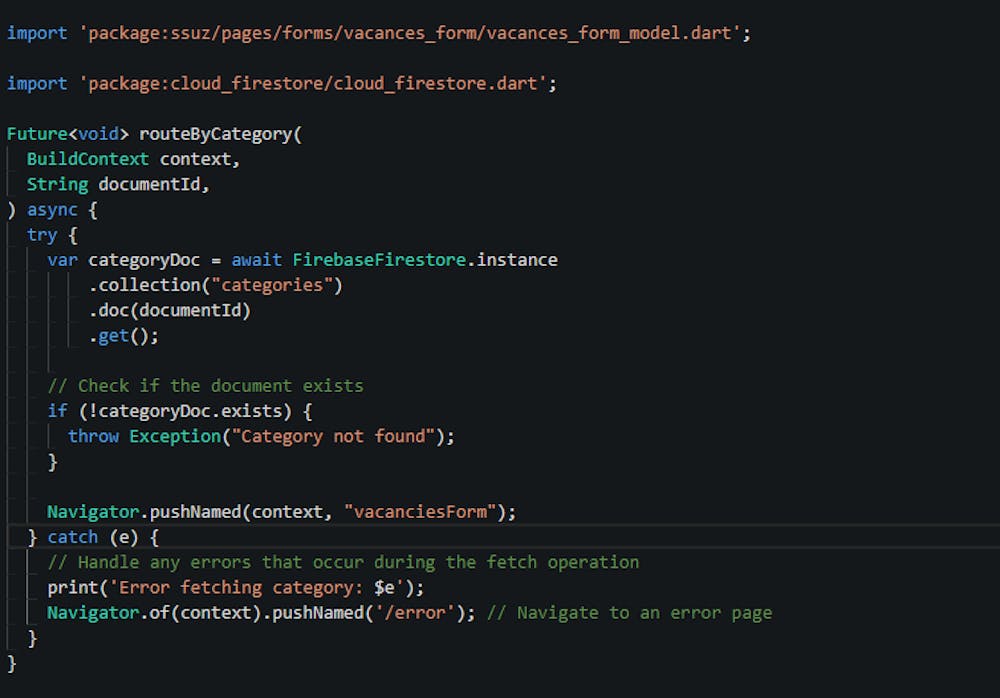Click the .doc(documentId) call
Viewport: 1000px width, 698px height.
pos(170,310)
